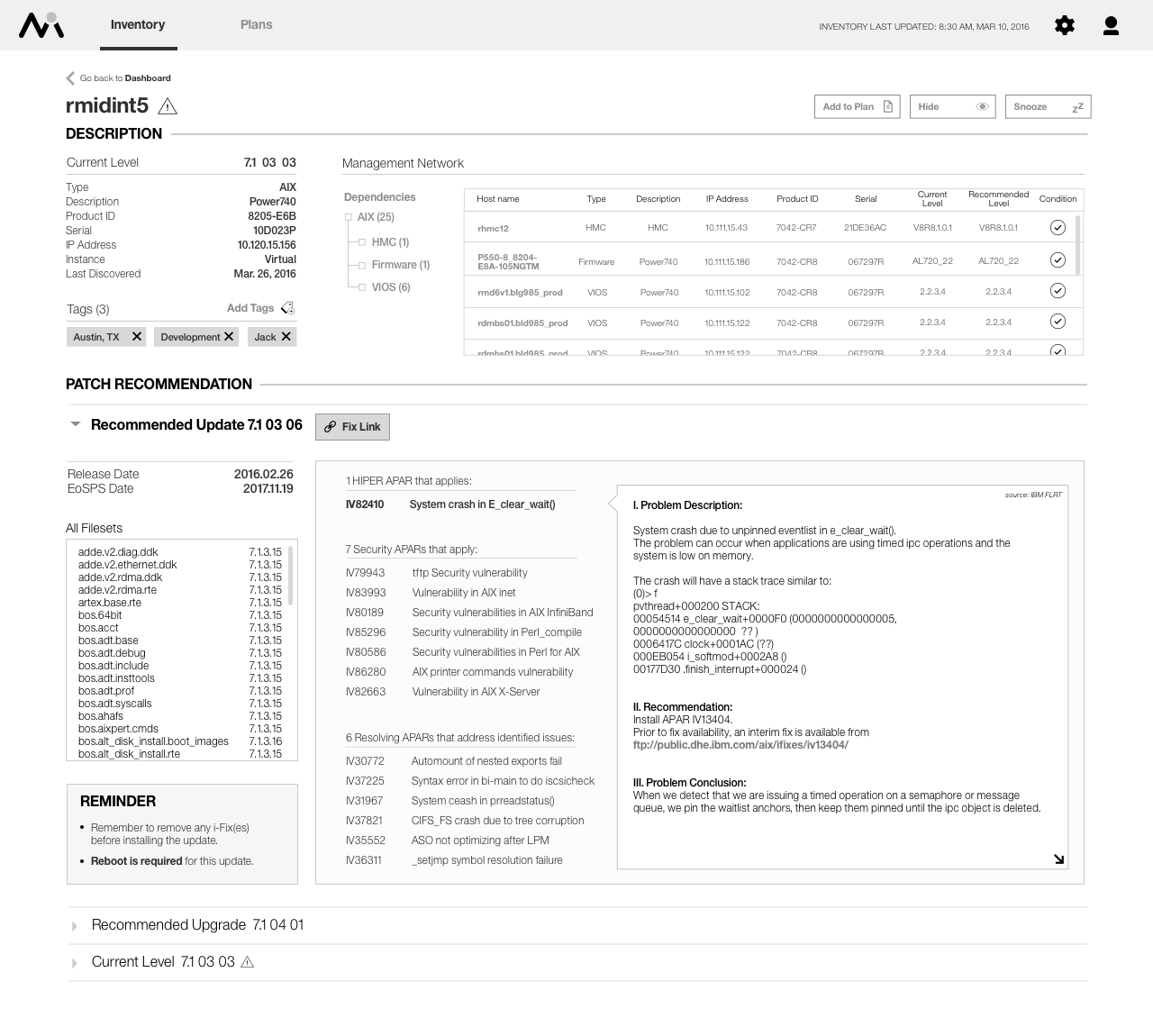Click the condition checkmark for rhmc12
The height and width of the screenshot is (1036, 1153).
tap(1058, 228)
